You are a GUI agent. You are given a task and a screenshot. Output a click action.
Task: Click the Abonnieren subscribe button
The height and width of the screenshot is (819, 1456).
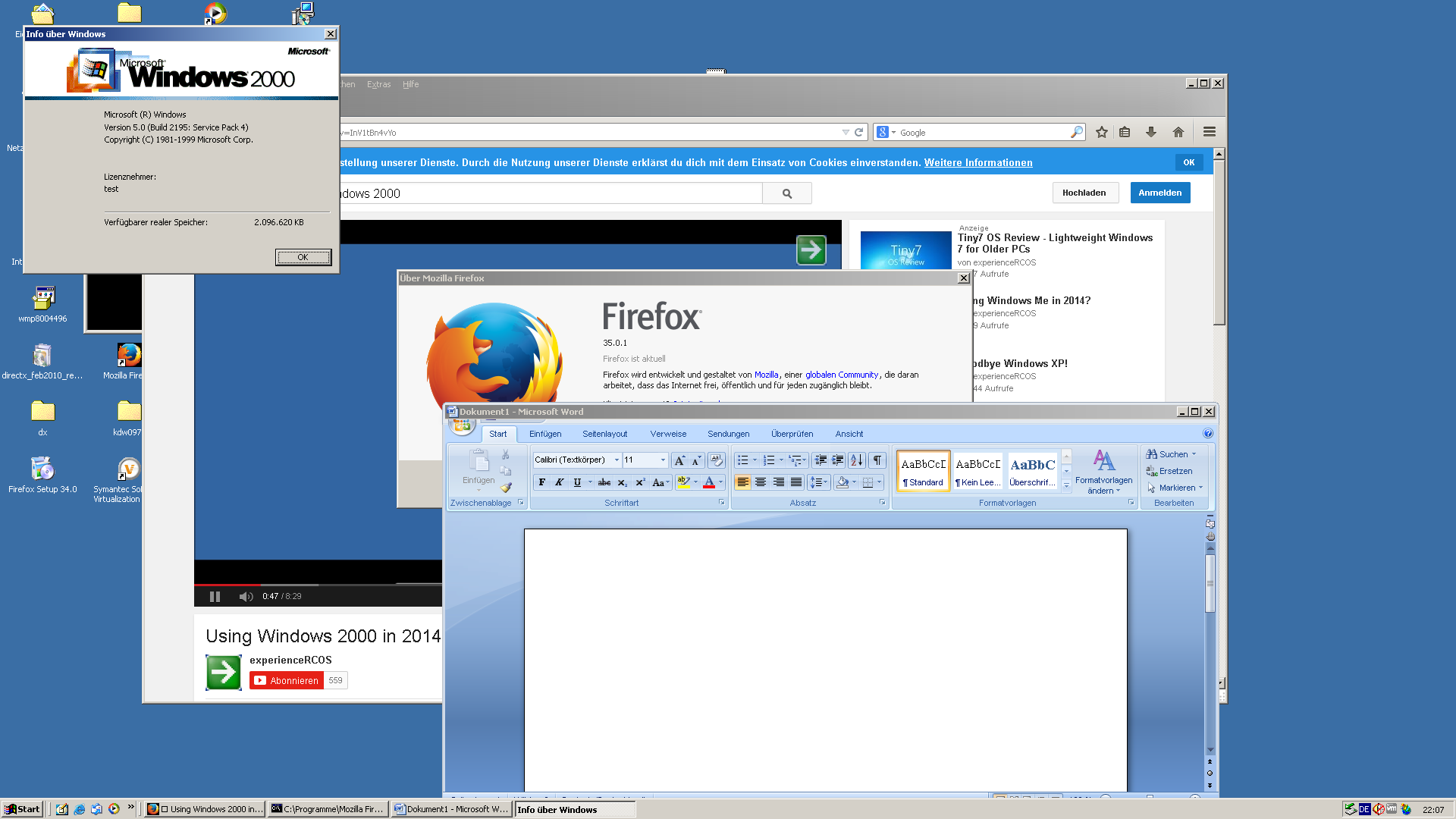click(287, 680)
